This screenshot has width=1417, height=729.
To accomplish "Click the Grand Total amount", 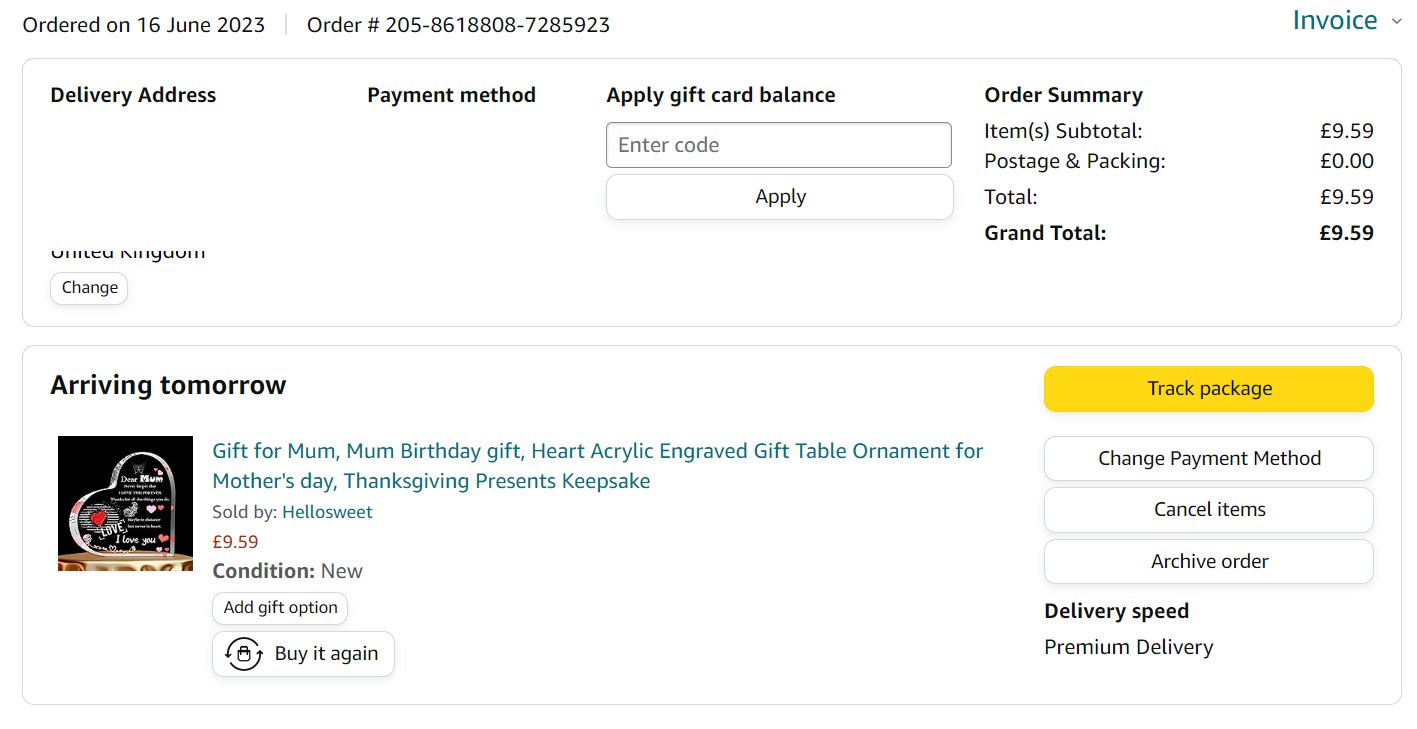I will tap(1346, 233).
